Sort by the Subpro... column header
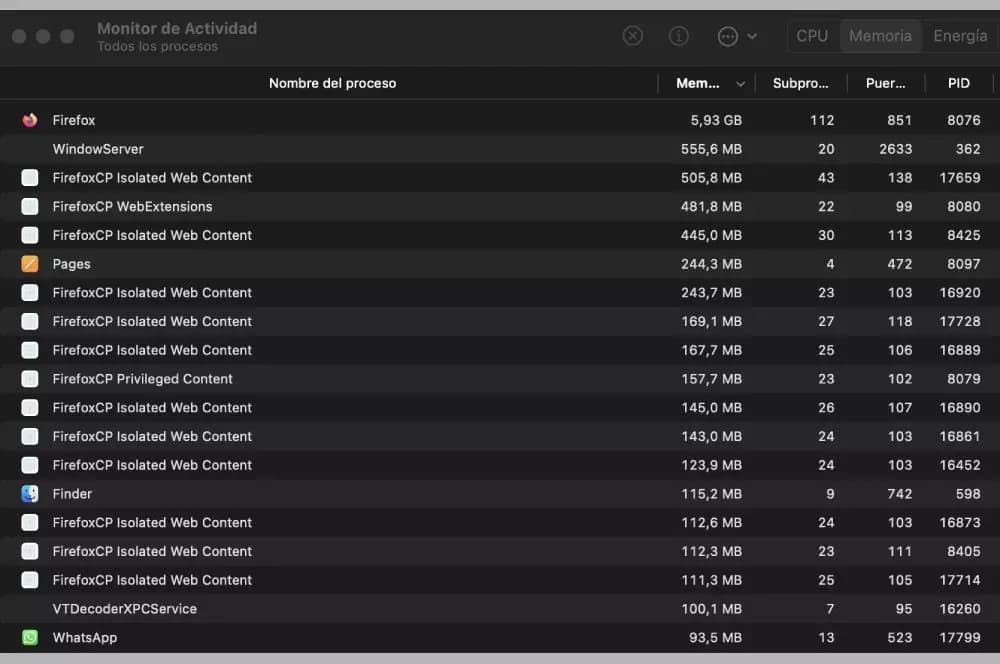Viewport: 1000px width, 664px height. click(x=800, y=83)
